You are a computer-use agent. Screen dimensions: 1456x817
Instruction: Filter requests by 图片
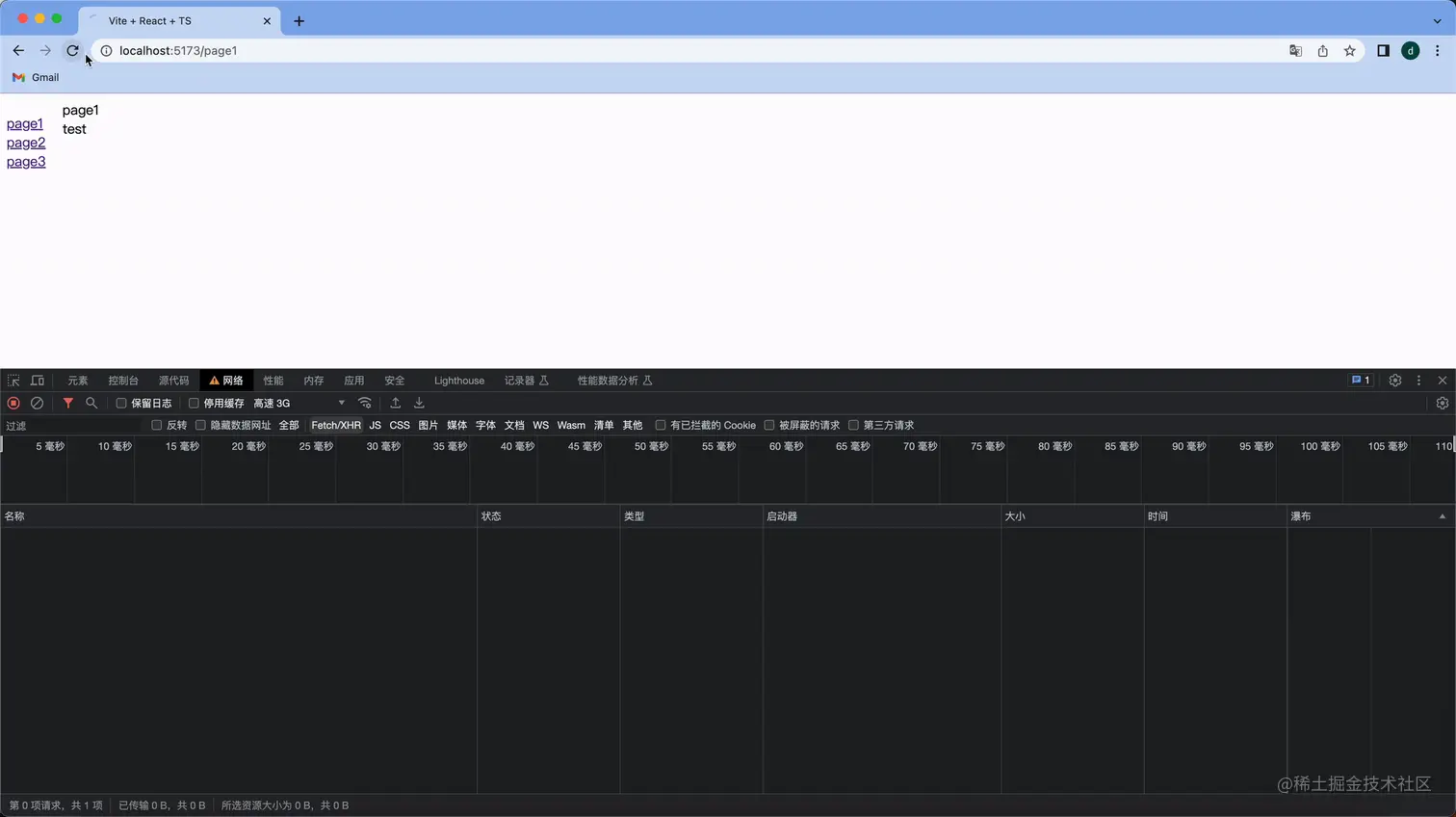[x=429, y=425]
